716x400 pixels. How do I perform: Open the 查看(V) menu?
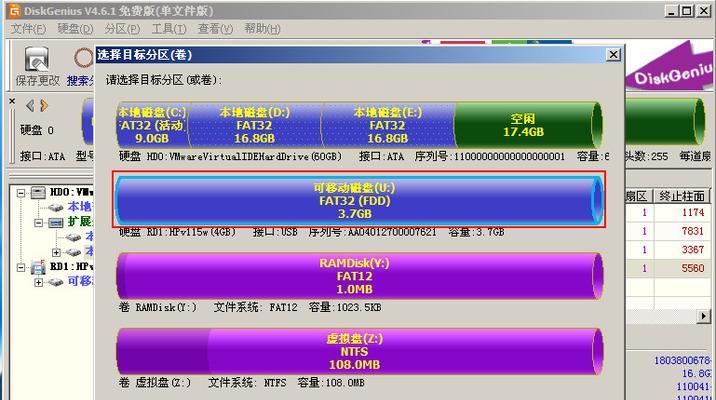tap(216, 29)
